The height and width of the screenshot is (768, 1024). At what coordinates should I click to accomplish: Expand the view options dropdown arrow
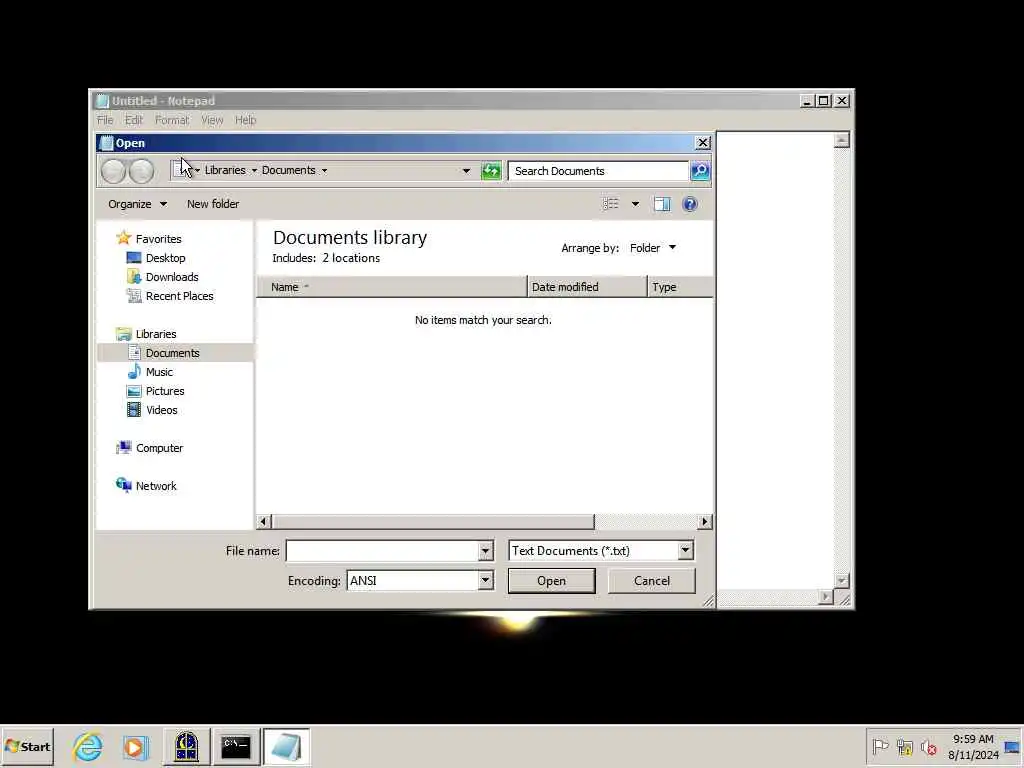(x=635, y=204)
